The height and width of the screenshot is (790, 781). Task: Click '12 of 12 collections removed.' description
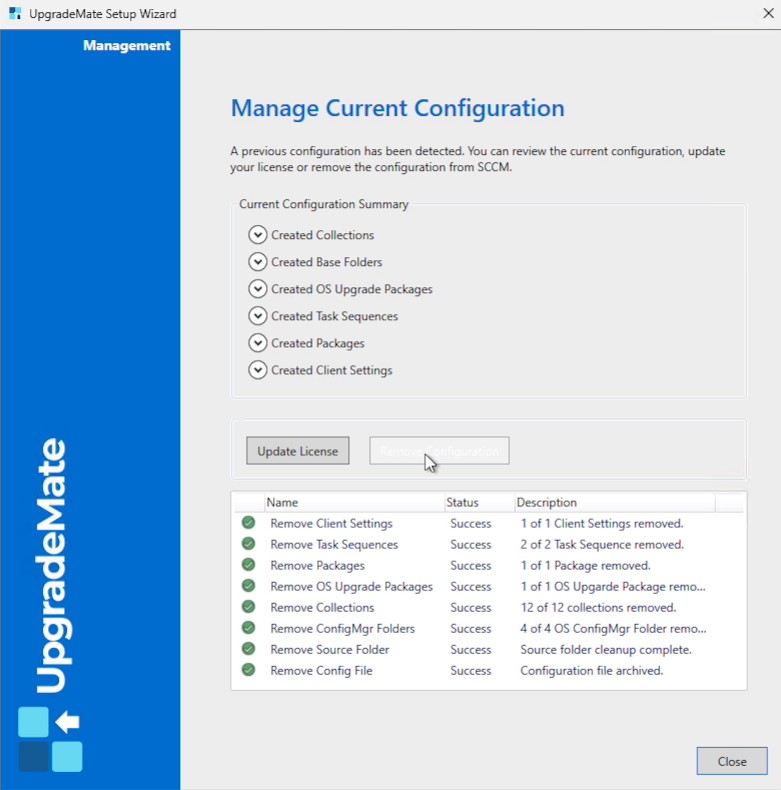pyautogui.click(x=599, y=608)
